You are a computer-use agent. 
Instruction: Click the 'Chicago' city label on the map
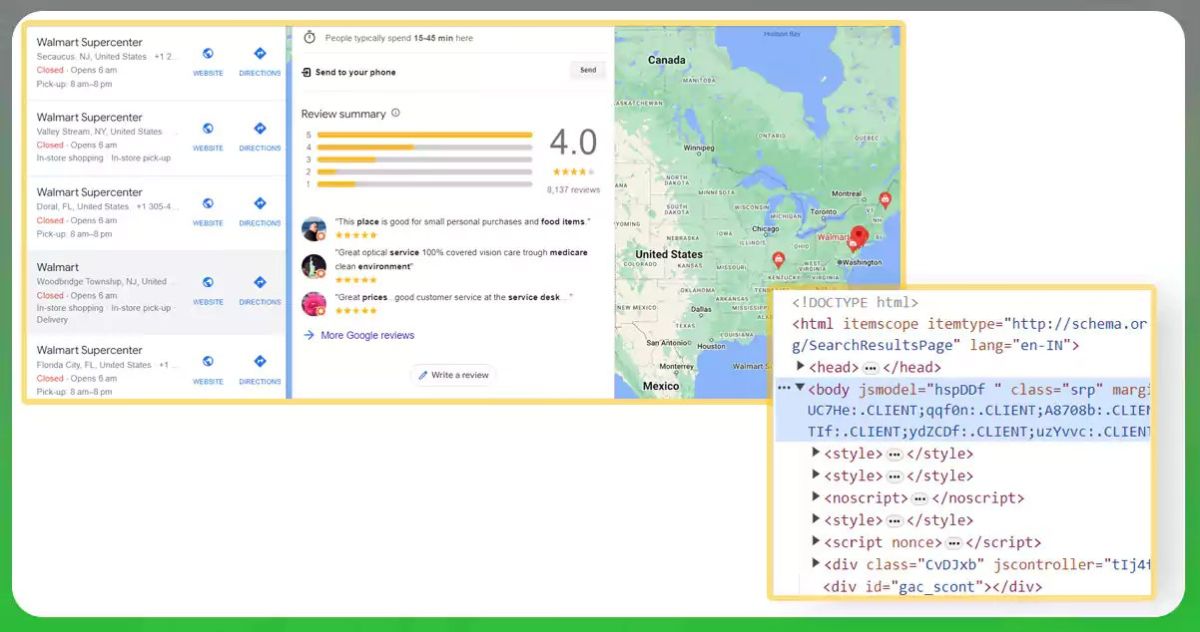point(765,229)
